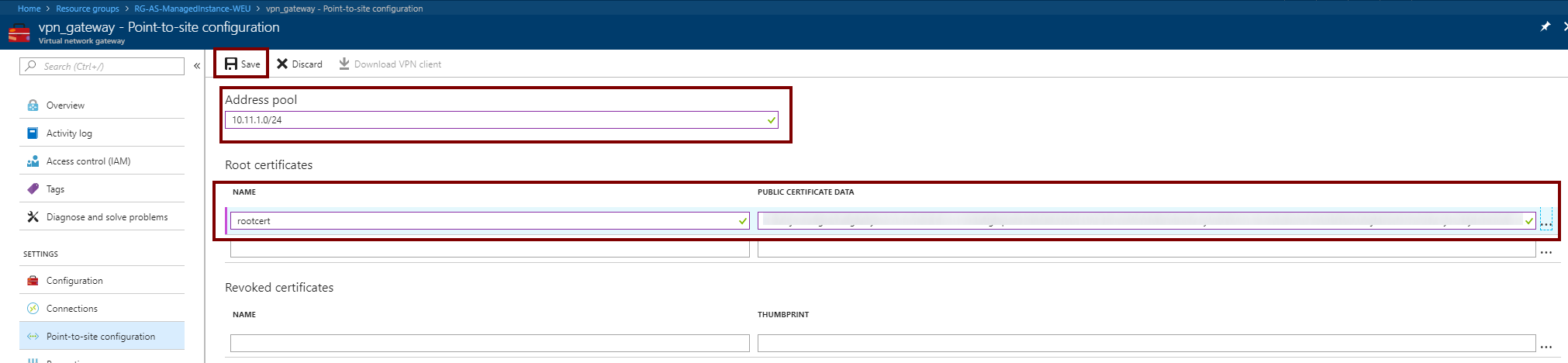This screenshot has height=363, width=1568.
Task: Open options menu for rootcert row
Action: point(1546,222)
